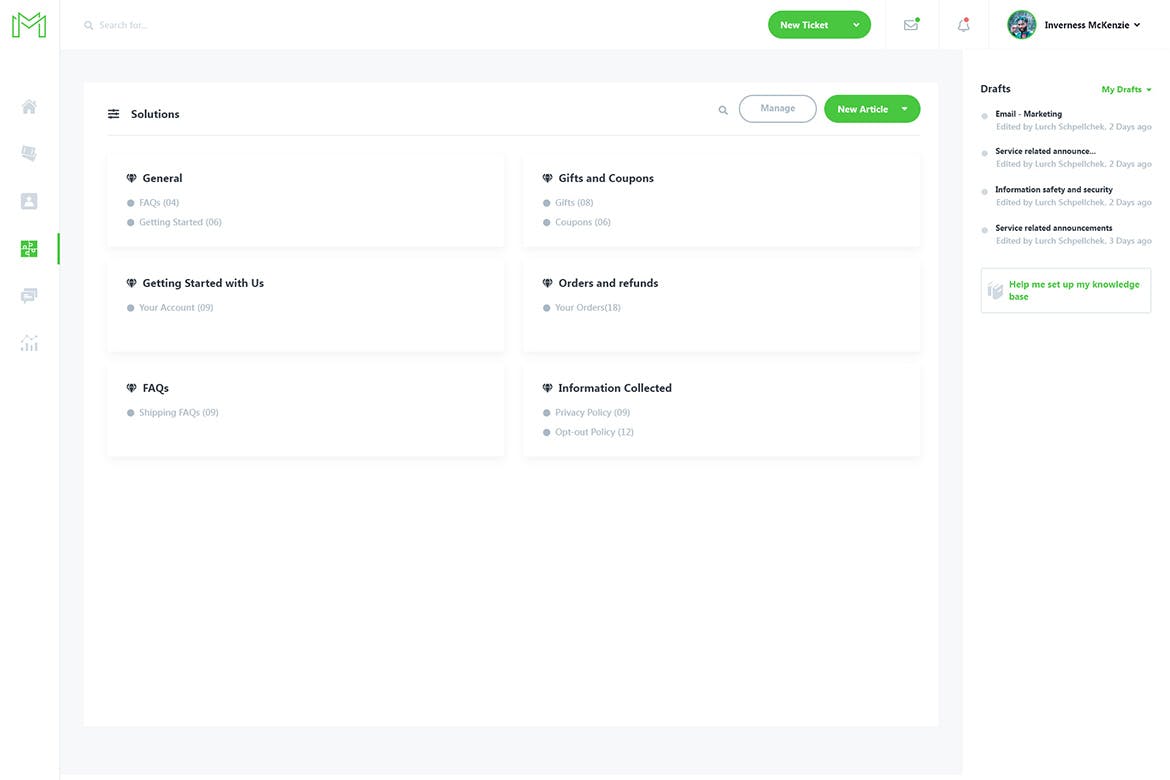Screen dimensions: 1170x780
Task: Open the mail inbox icon
Action: click(911, 25)
